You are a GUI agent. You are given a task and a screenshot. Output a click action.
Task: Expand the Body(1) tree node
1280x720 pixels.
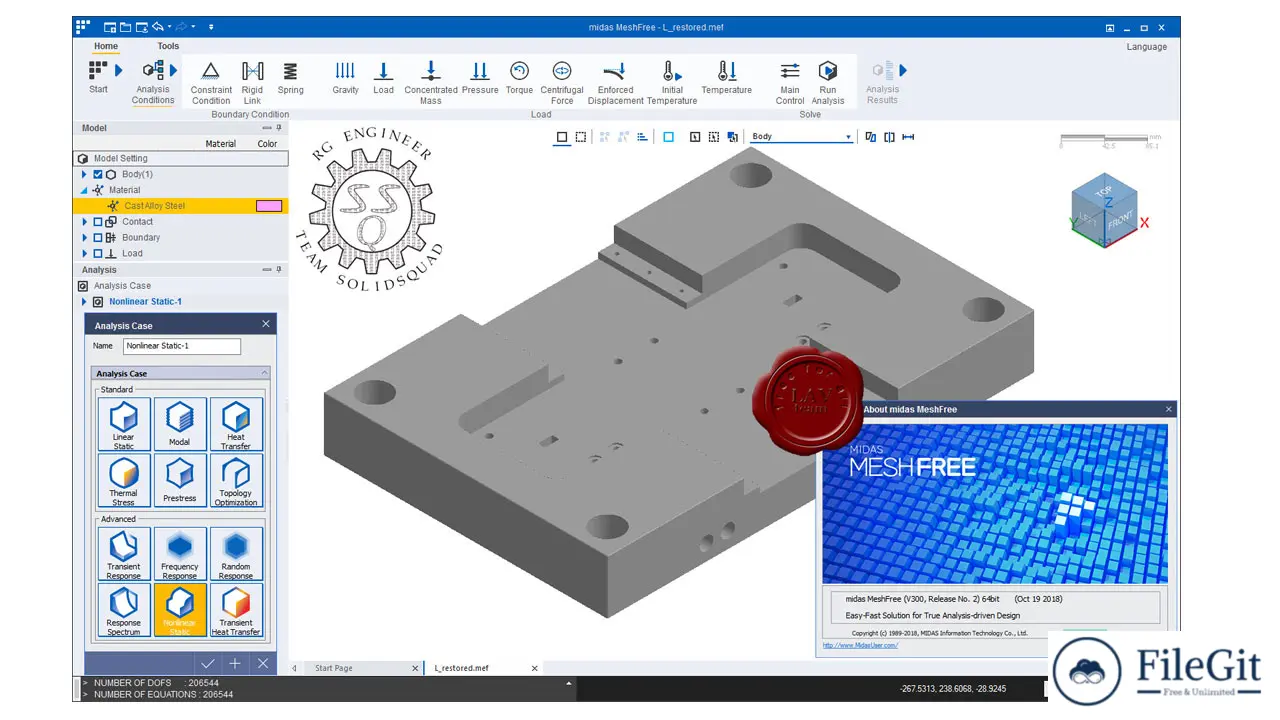pos(85,174)
